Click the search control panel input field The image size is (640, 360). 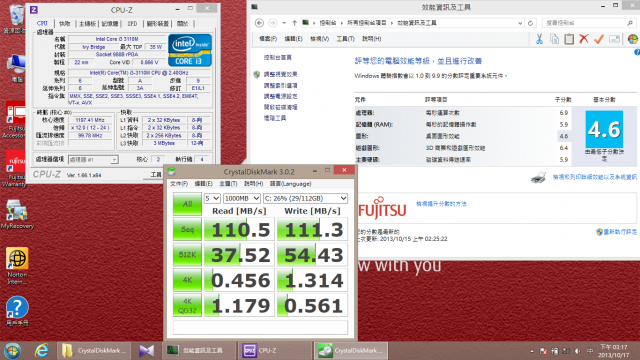pos(585,23)
